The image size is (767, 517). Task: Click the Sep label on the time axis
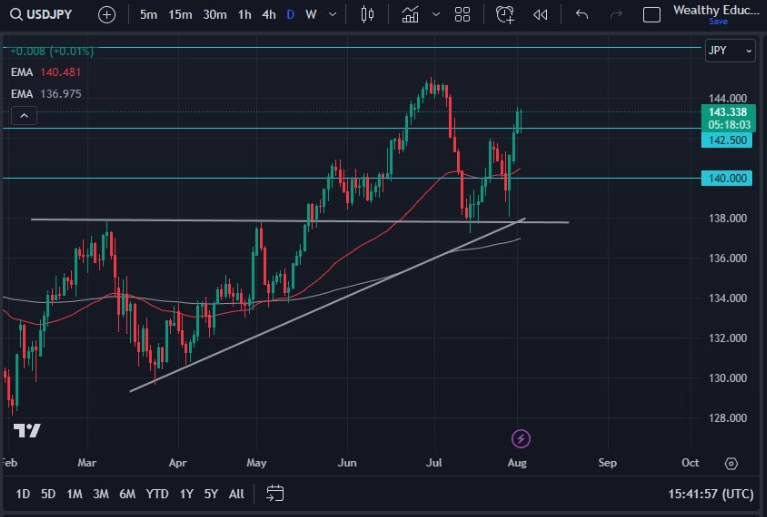(x=608, y=463)
